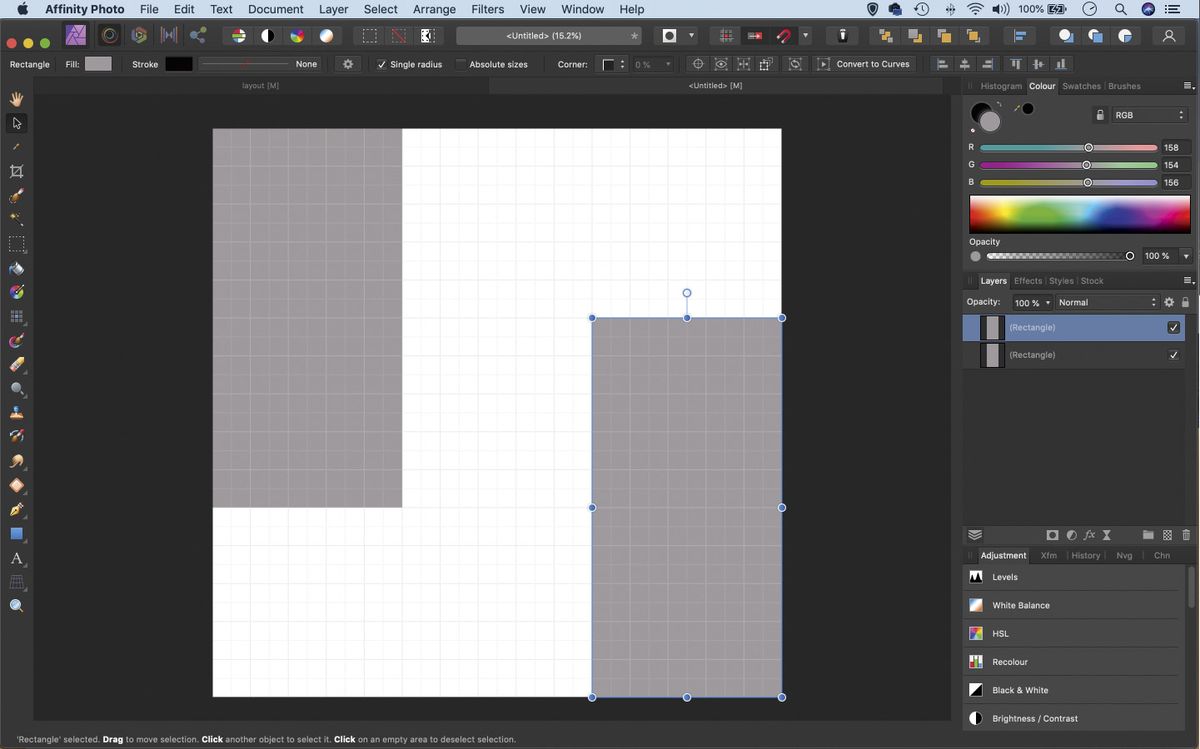
Task: Click Convert to Curves
Action: tap(864, 64)
